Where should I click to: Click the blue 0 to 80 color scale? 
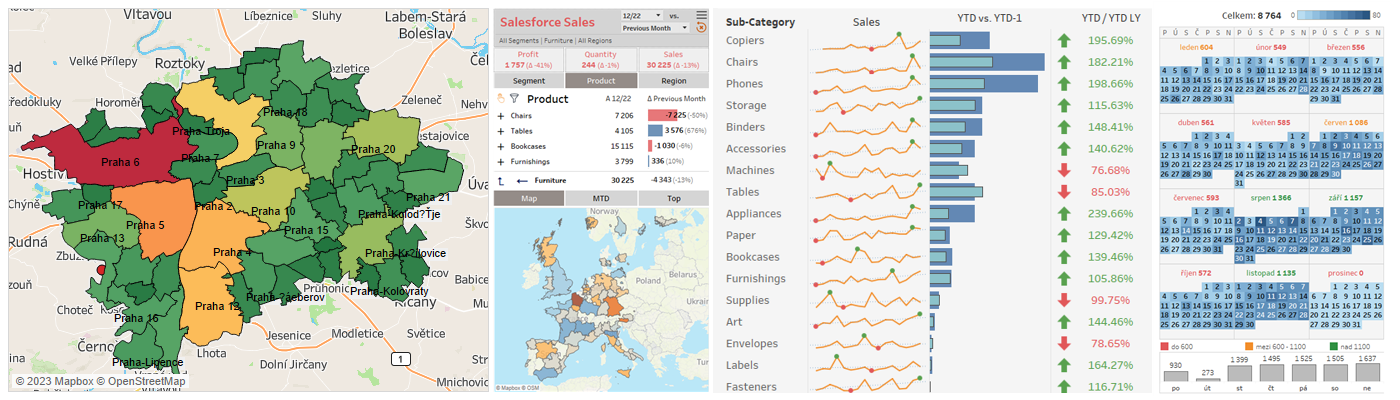[1335, 15]
